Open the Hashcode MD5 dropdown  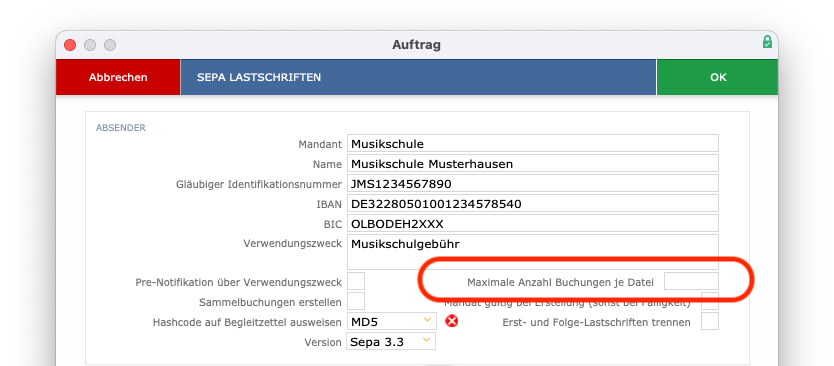[391, 321]
